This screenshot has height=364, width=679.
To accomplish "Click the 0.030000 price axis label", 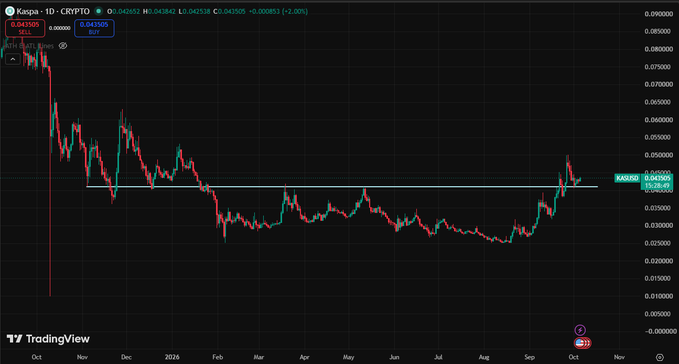I will [659, 225].
